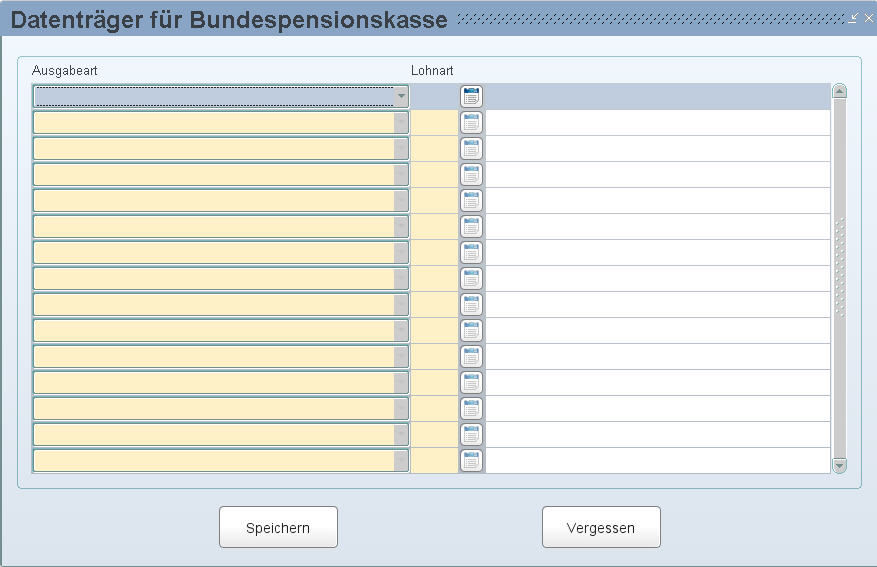Open Lohnart lookup list in fourth row
This screenshot has height=567, width=877.
[471, 174]
